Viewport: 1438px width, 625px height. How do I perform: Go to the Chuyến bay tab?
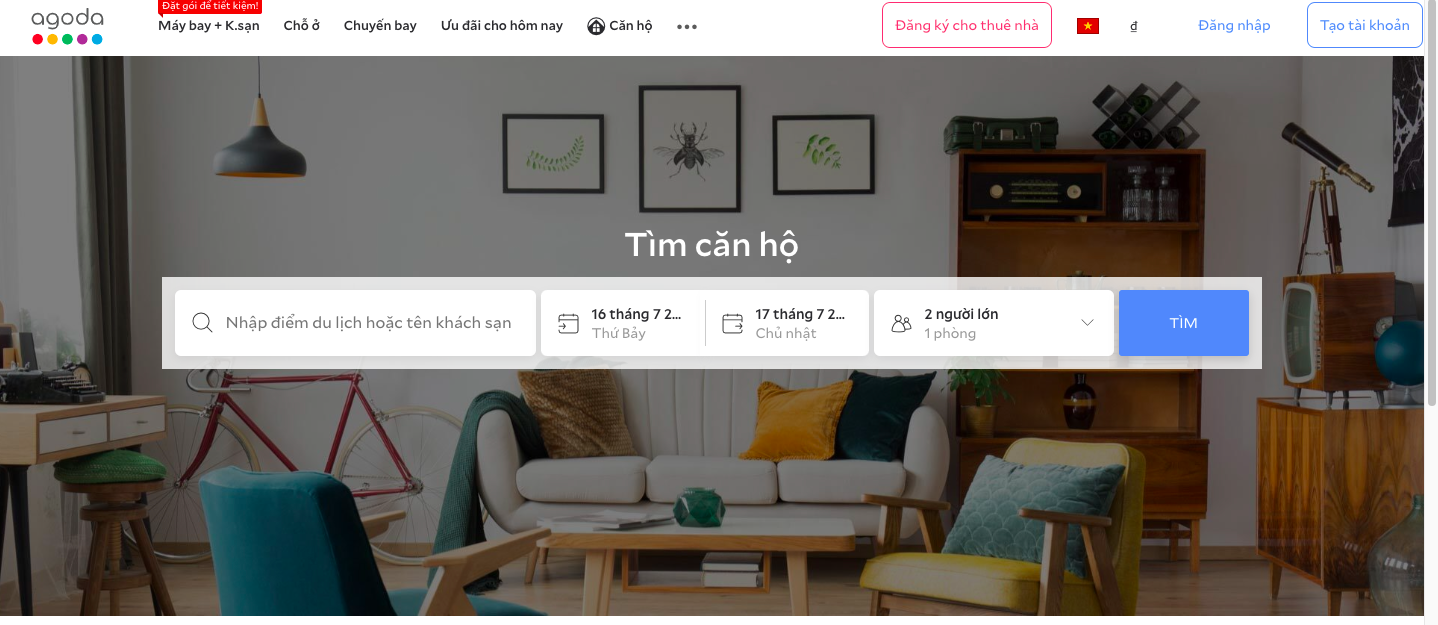[x=380, y=26]
